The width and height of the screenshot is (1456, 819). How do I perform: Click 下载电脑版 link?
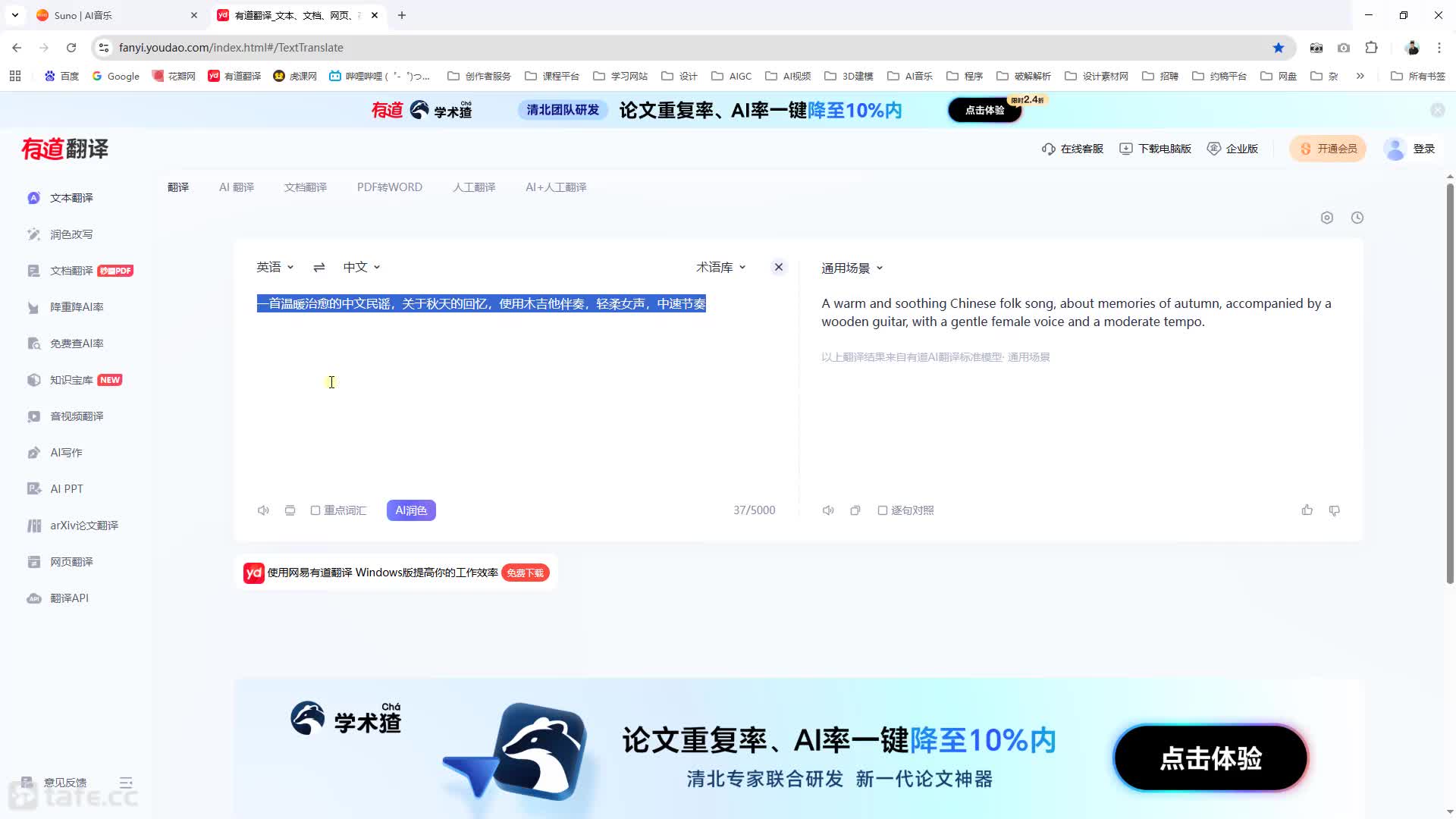click(1155, 149)
